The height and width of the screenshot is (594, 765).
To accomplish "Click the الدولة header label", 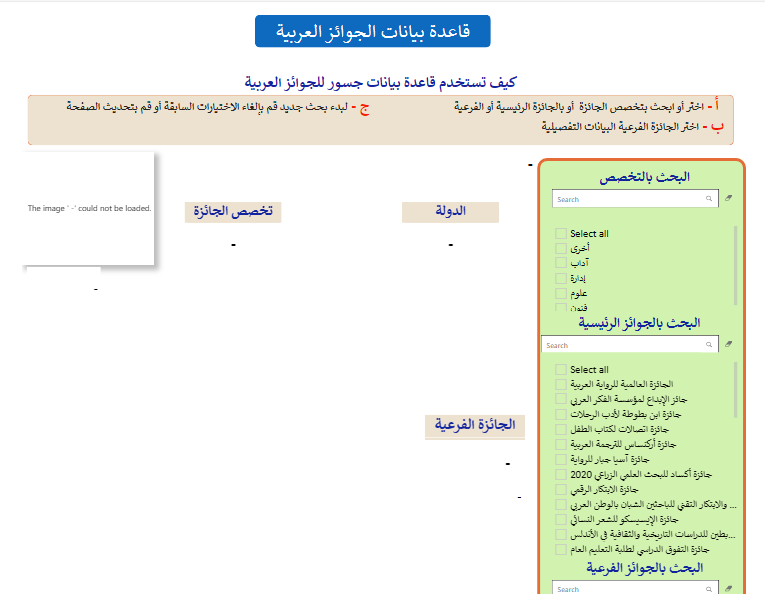I will coord(450,212).
